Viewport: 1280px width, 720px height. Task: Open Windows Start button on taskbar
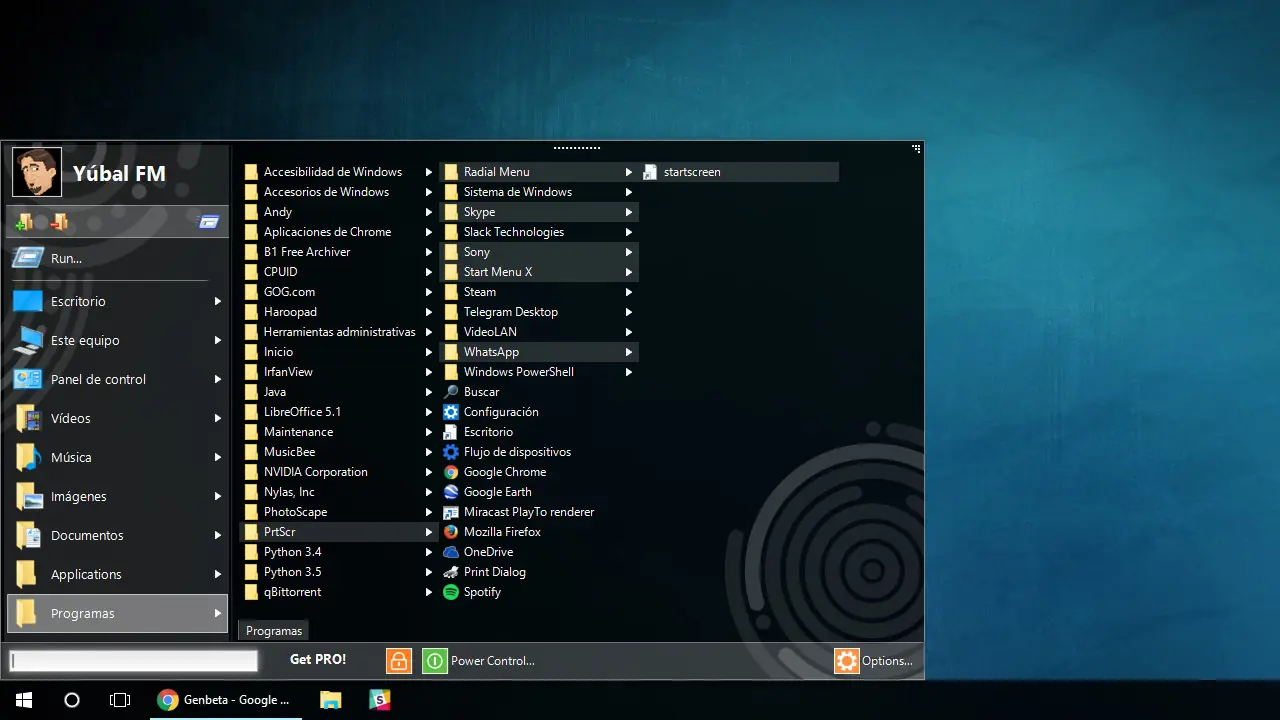(24, 700)
